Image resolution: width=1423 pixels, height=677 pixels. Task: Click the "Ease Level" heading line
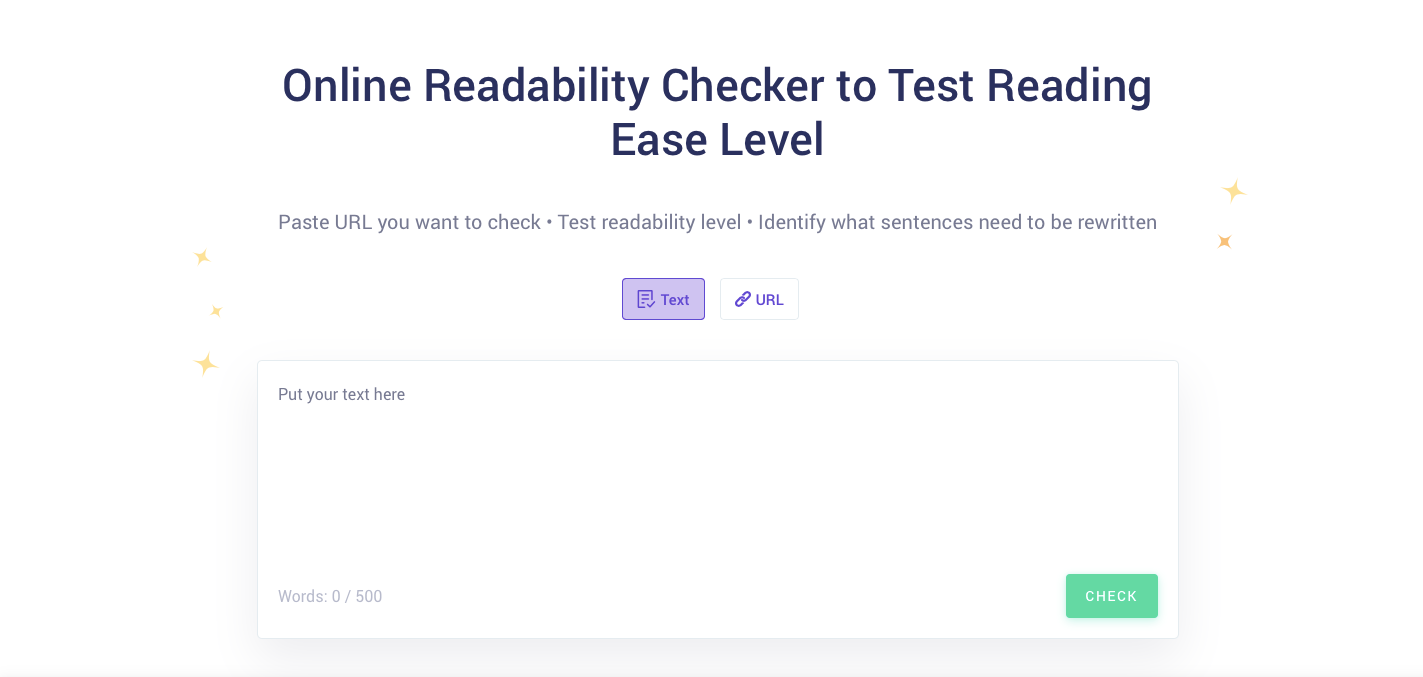click(x=717, y=140)
